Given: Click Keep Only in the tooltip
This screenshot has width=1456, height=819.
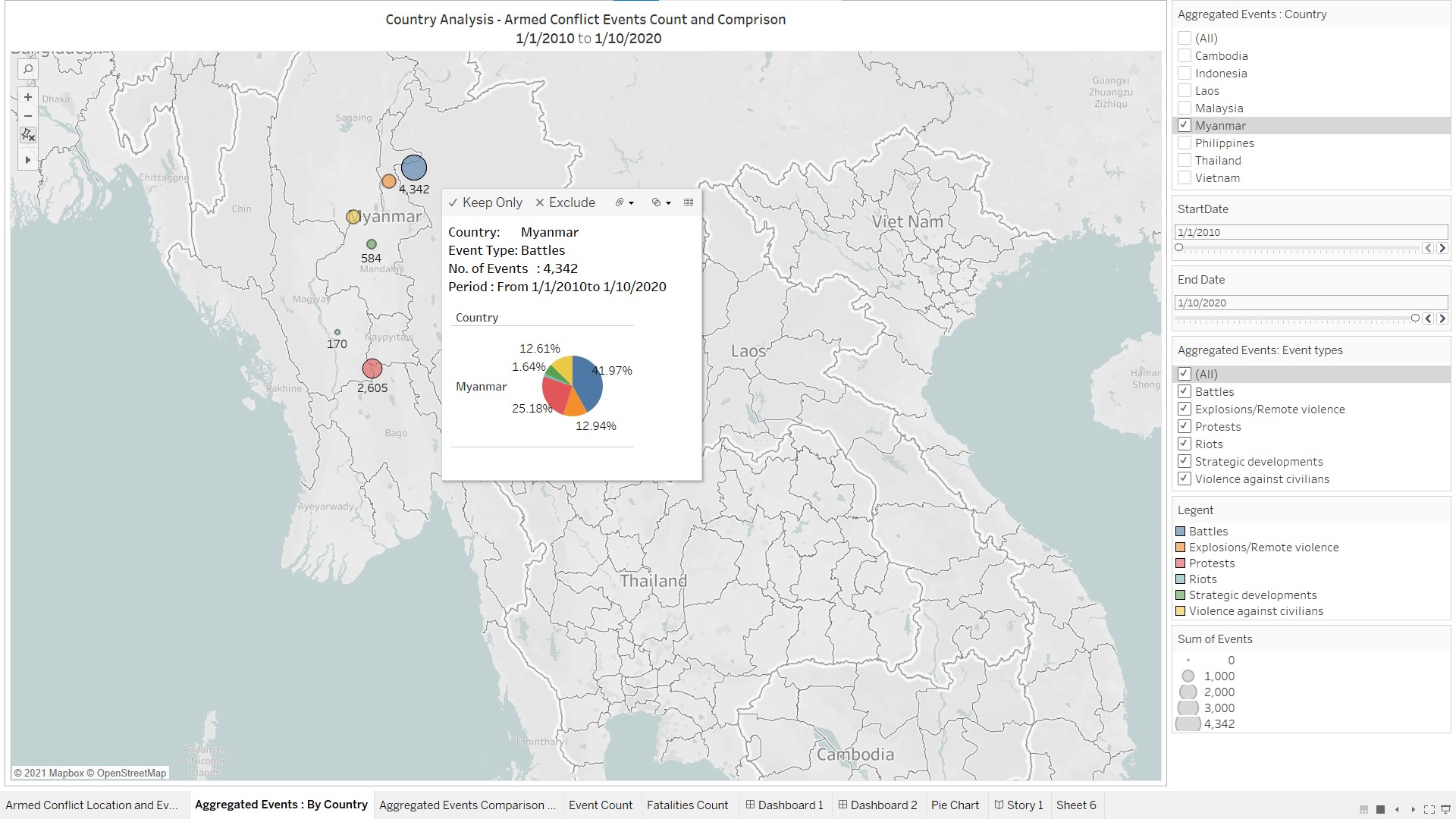Looking at the screenshot, I should [485, 202].
